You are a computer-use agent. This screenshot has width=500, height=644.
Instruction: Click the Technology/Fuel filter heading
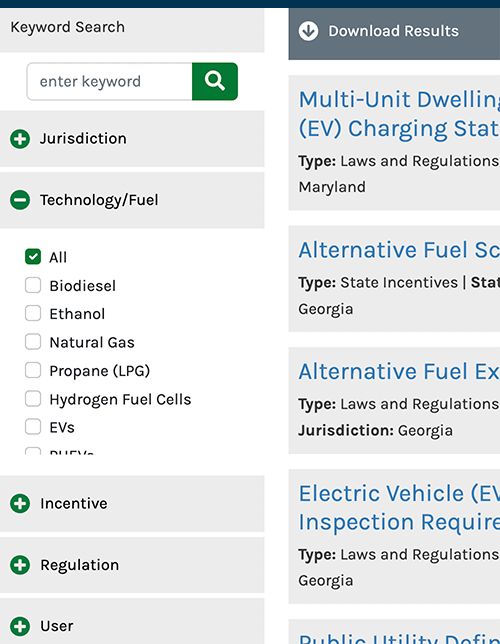point(99,200)
